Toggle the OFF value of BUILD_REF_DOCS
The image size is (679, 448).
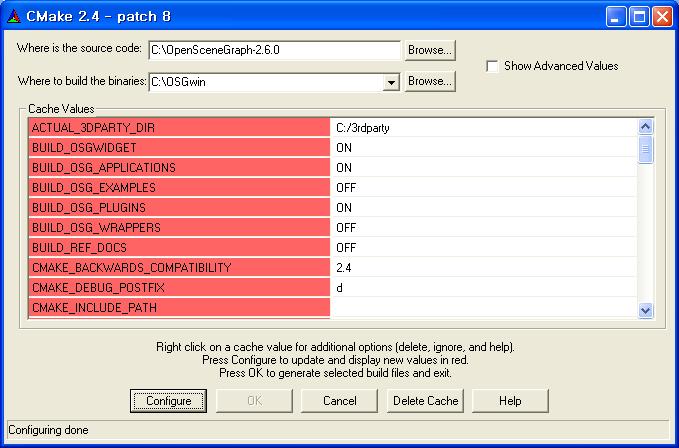coord(484,248)
